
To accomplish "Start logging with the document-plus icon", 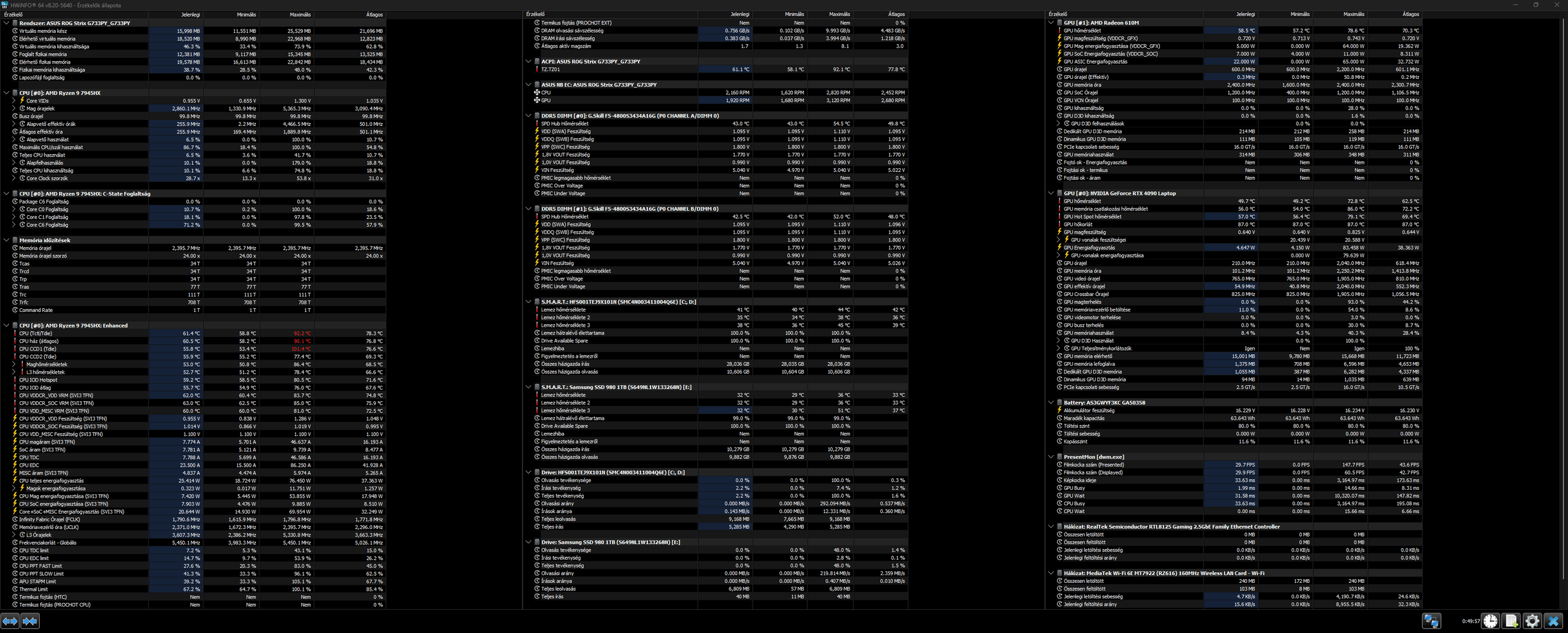I will 1512,621.
